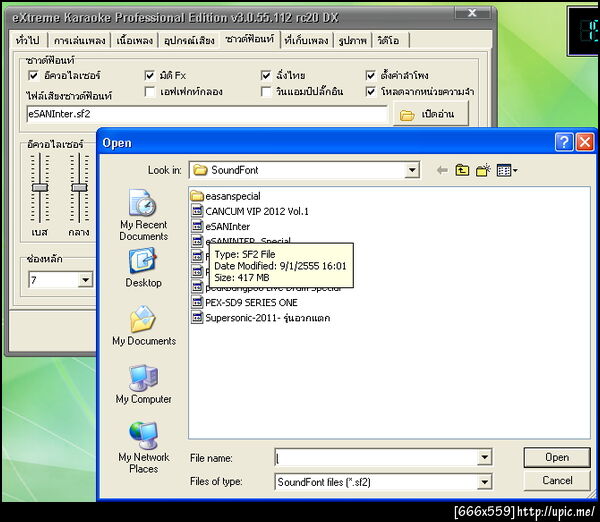Screen dimensions: 600x522
Task: Close the Open dialog with X
Action: tap(585, 142)
